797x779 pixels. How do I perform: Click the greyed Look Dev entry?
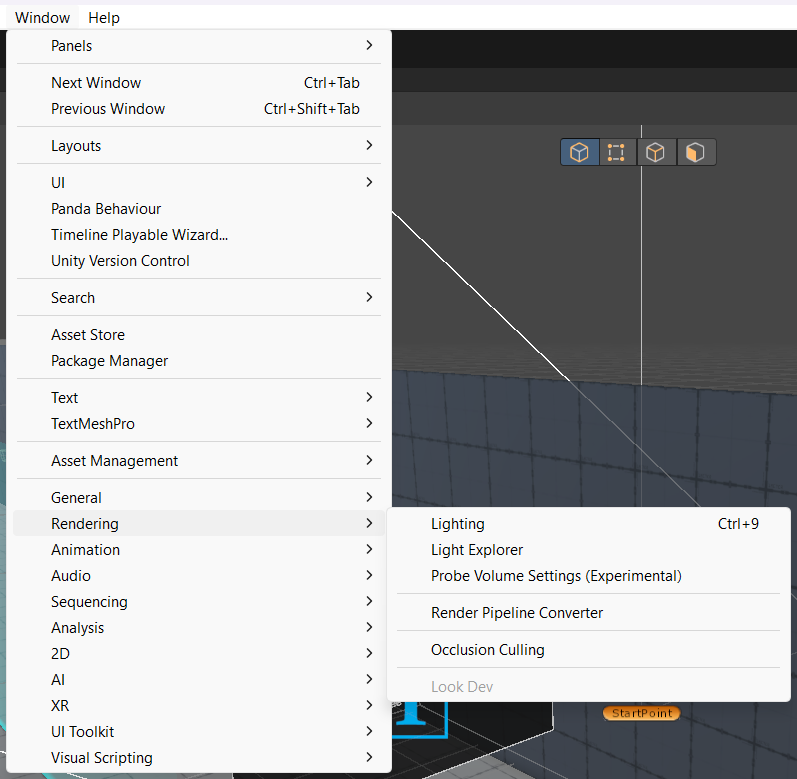click(x=589, y=687)
